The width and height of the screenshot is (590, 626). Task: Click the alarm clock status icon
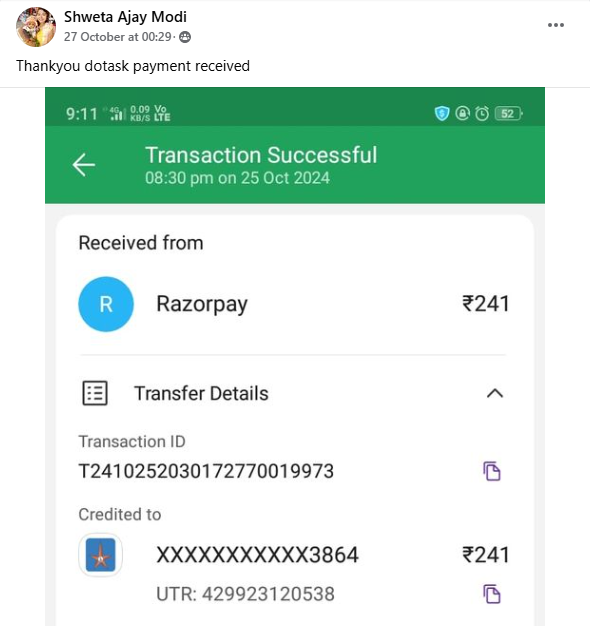482,113
